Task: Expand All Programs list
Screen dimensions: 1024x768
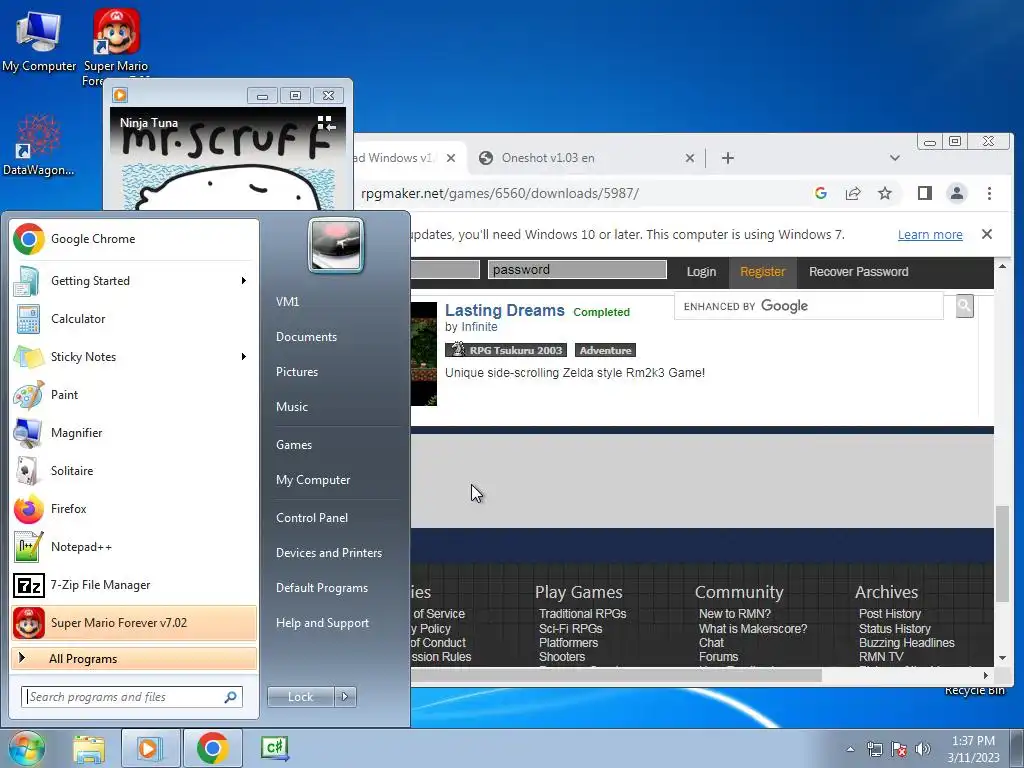Action: point(134,658)
